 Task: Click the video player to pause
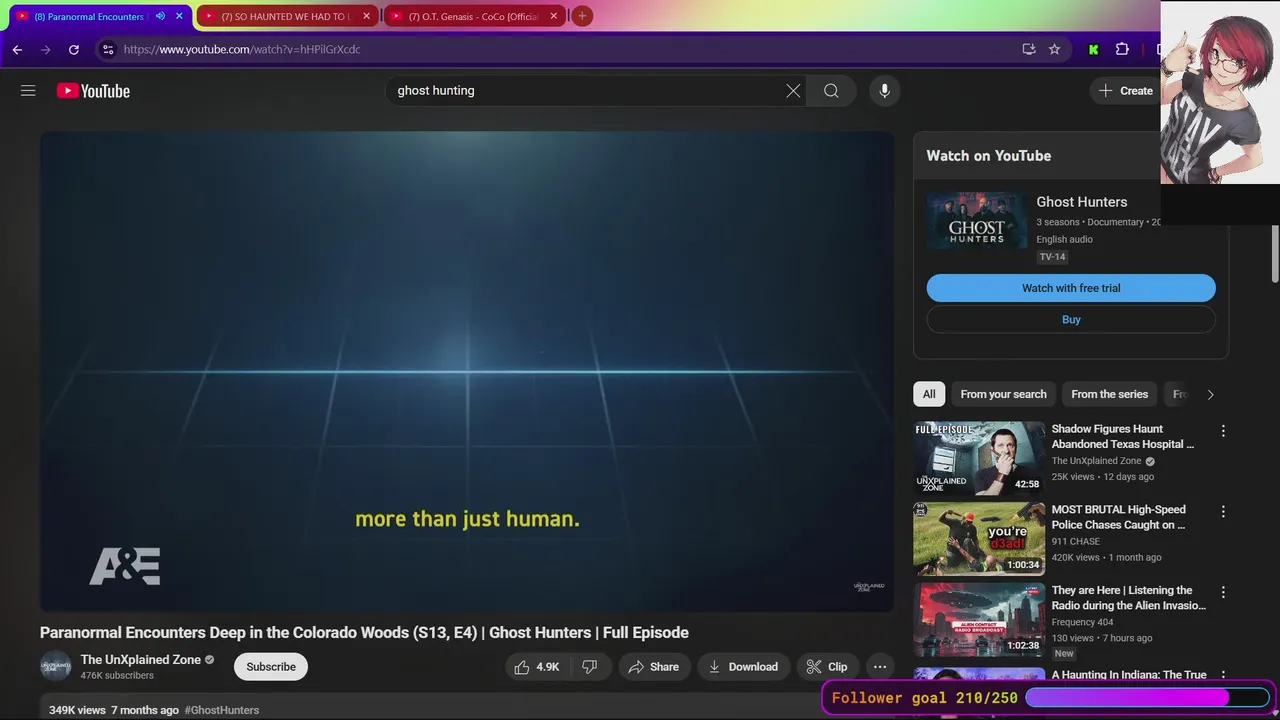coord(467,371)
